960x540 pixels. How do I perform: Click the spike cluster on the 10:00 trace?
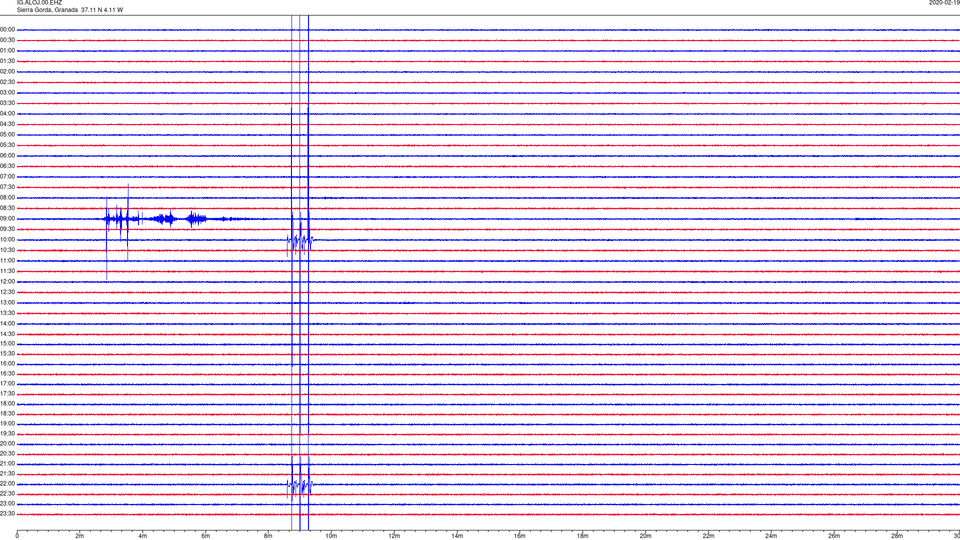pyautogui.click(x=300, y=241)
